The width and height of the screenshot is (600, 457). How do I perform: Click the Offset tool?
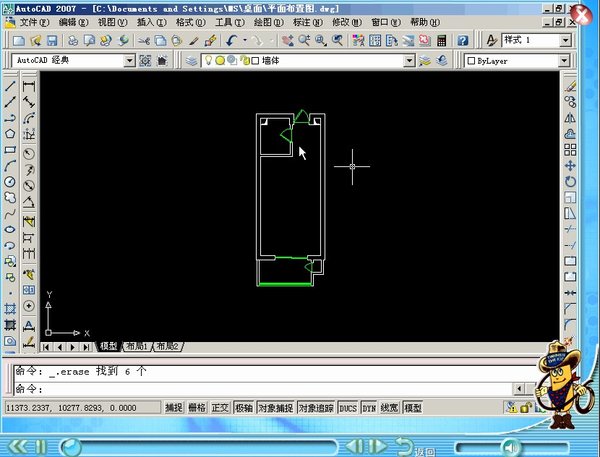(570, 134)
